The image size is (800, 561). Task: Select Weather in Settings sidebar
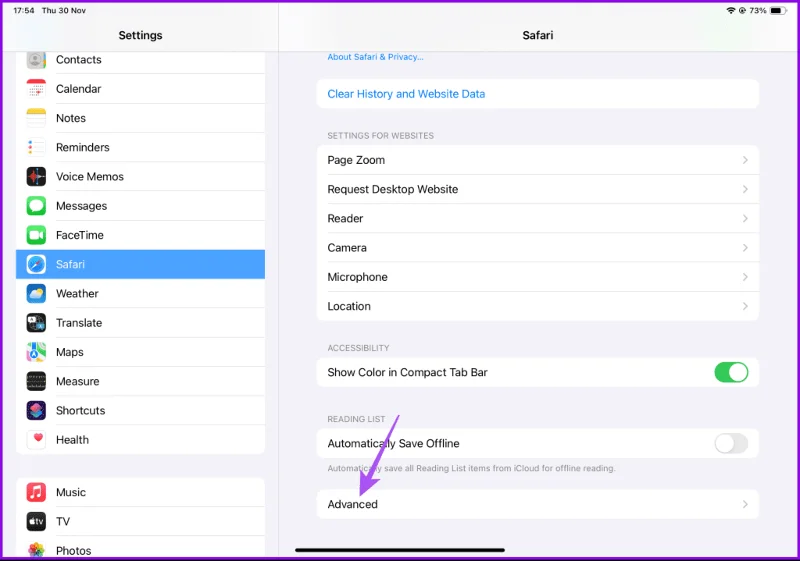(x=140, y=294)
